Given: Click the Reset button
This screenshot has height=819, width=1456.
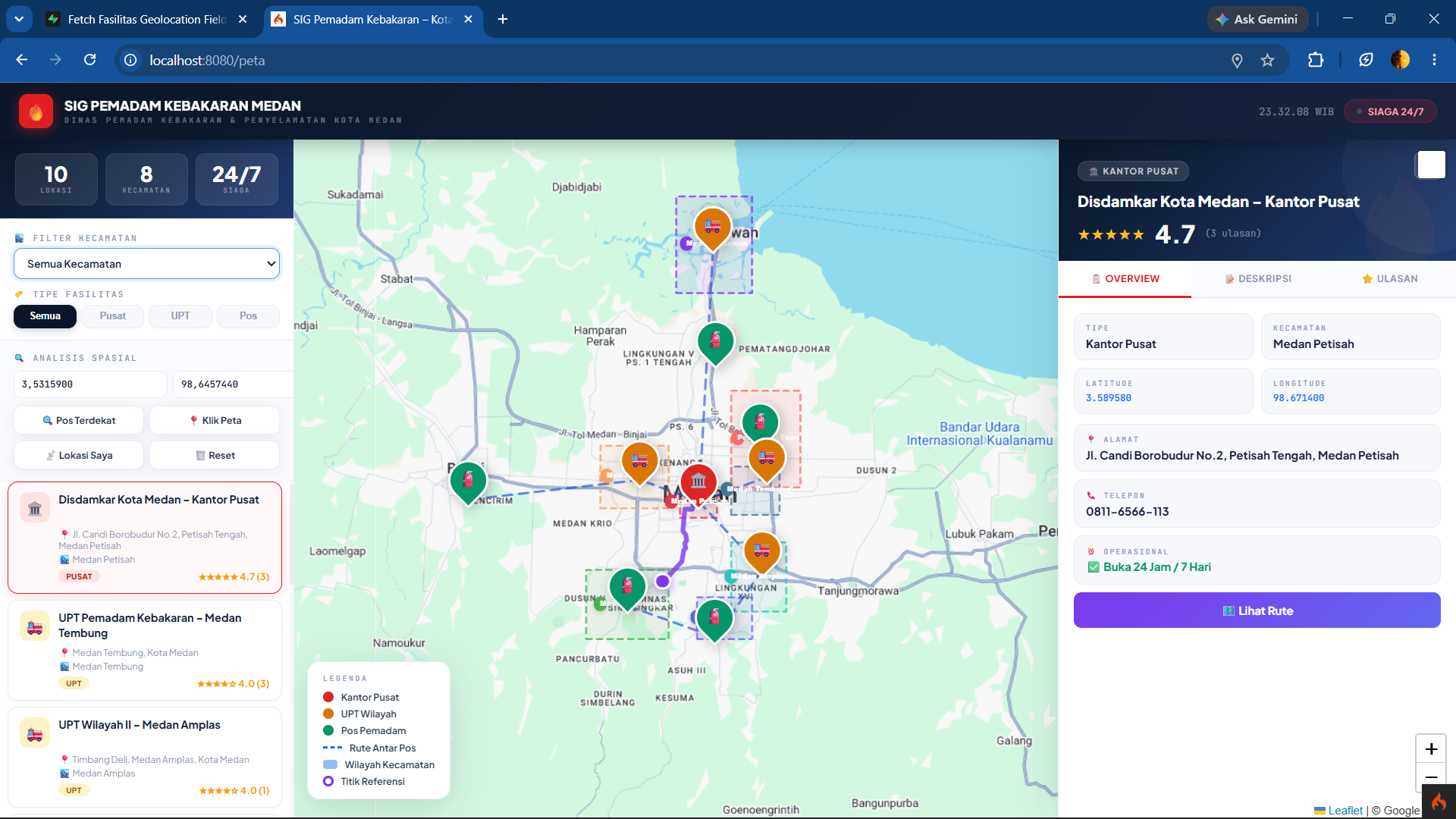Looking at the screenshot, I should (x=215, y=455).
